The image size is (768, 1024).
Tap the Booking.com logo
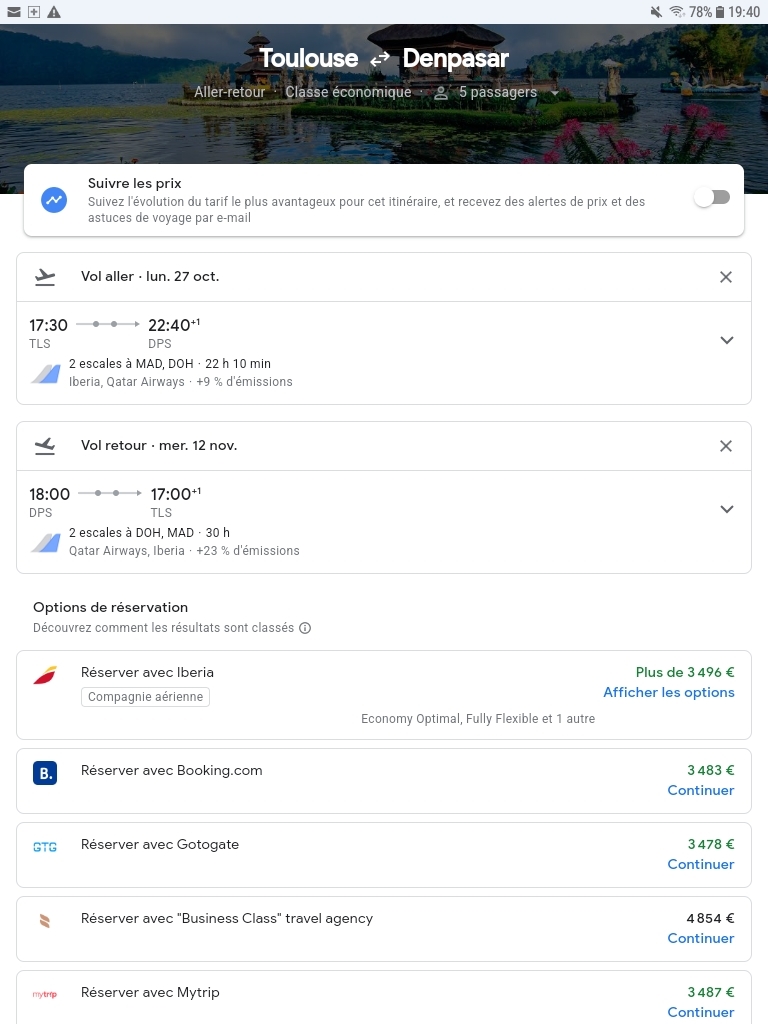click(x=45, y=773)
